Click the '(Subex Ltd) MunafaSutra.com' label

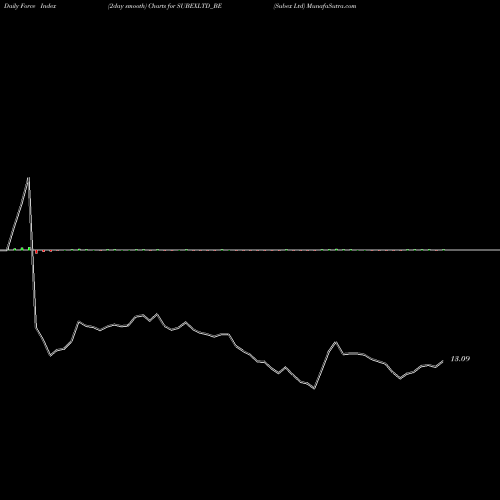(315, 6)
